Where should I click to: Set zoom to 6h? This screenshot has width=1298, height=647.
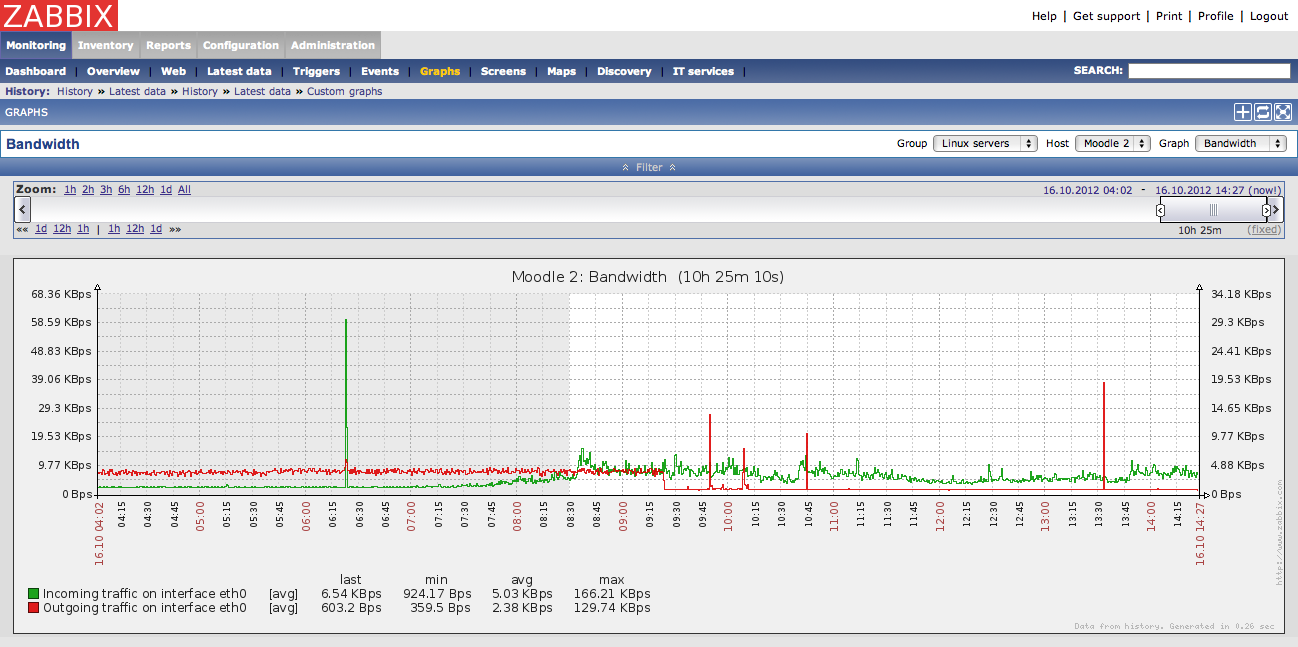point(124,189)
